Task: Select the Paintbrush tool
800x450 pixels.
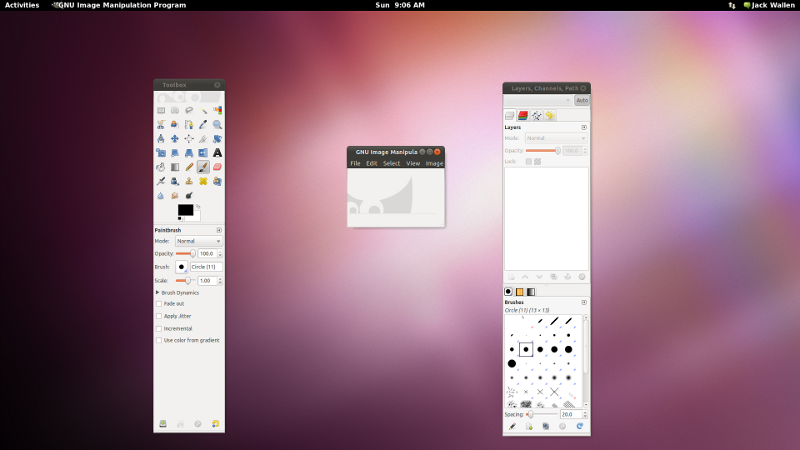Action: coord(203,167)
